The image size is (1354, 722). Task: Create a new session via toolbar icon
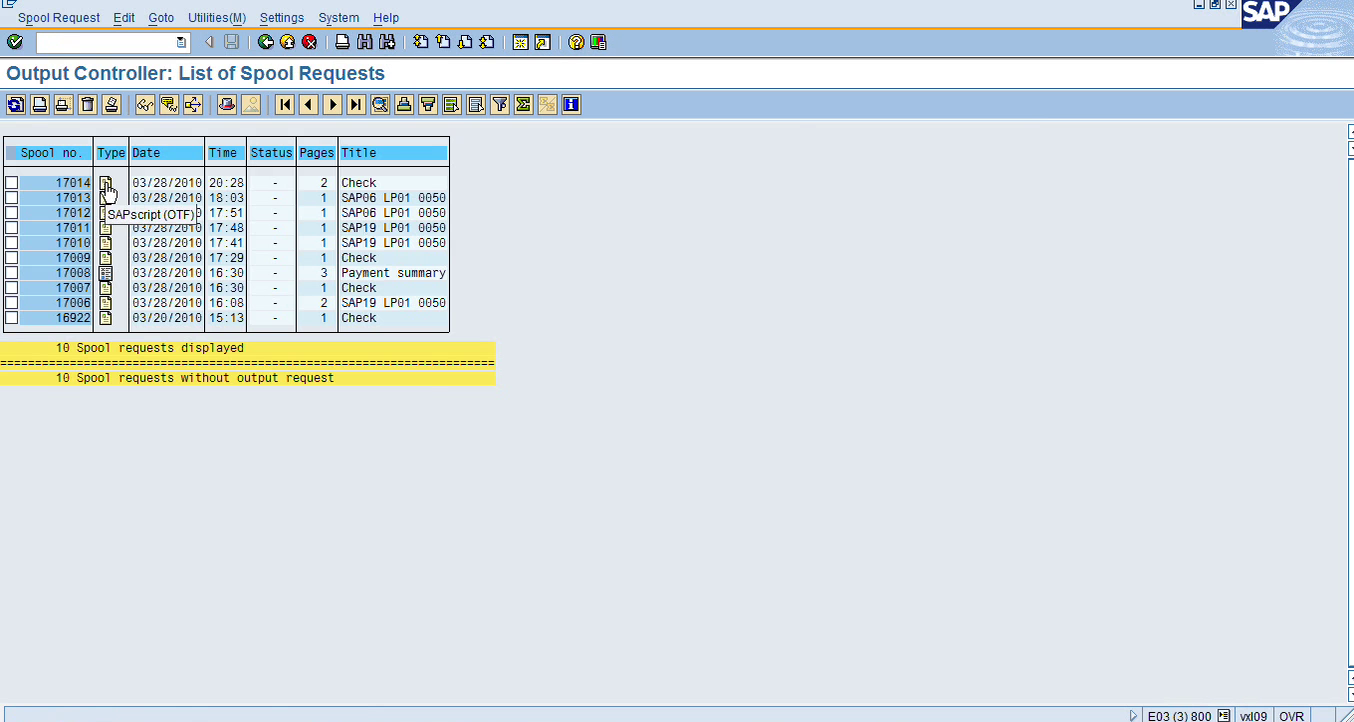pyautogui.click(x=520, y=42)
